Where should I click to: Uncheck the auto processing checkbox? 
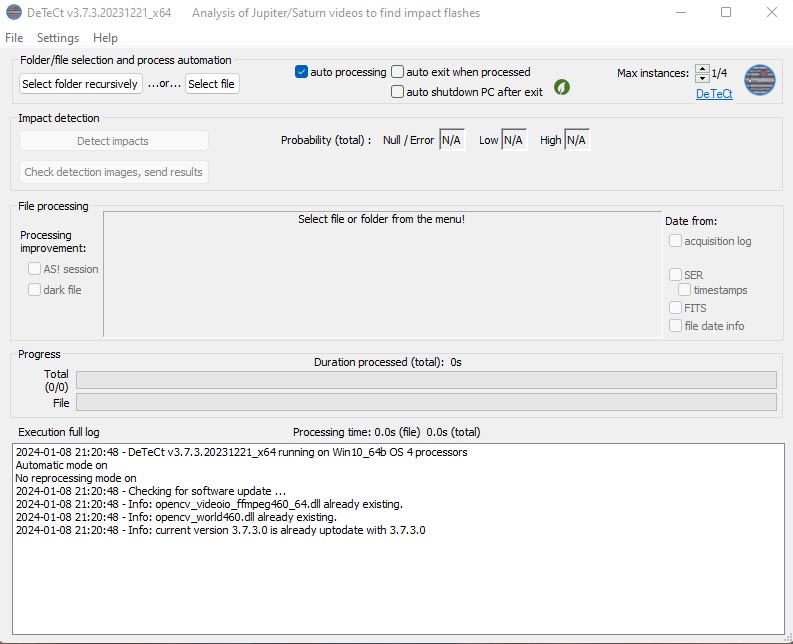(301, 72)
